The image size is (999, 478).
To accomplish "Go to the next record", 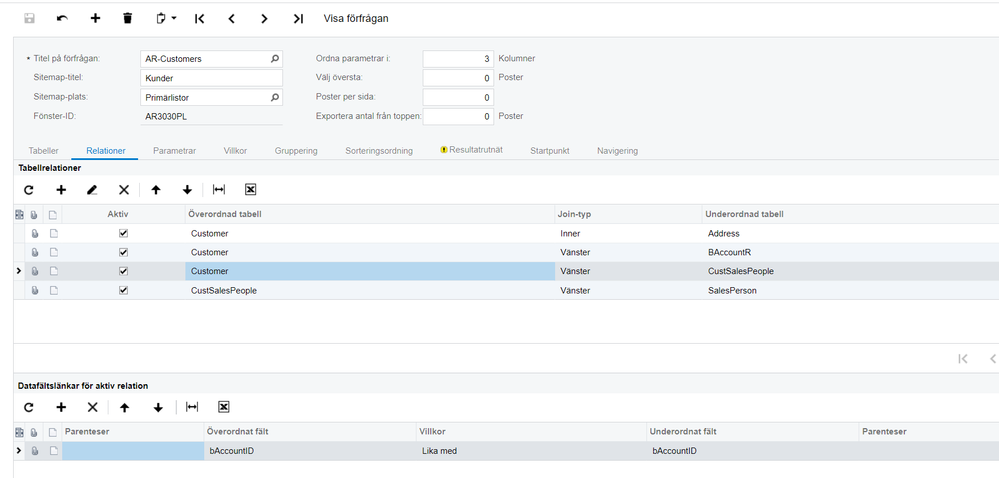I will click(x=264, y=18).
